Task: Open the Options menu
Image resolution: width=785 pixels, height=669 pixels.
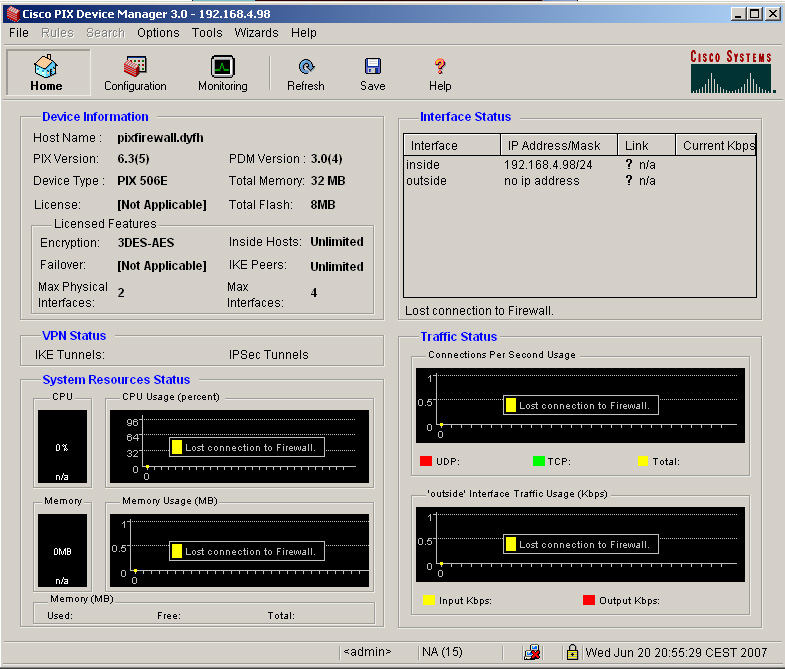Action: [x=158, y=33]
